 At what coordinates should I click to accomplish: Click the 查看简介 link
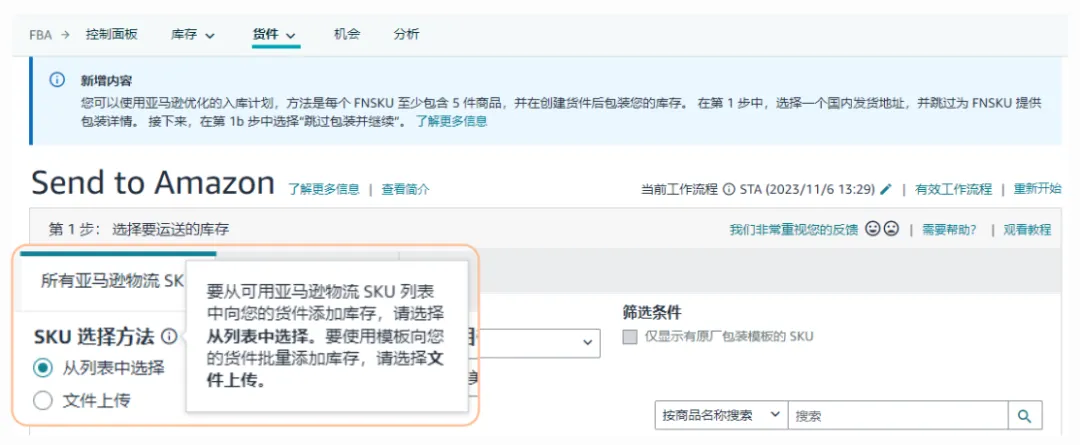406,189
